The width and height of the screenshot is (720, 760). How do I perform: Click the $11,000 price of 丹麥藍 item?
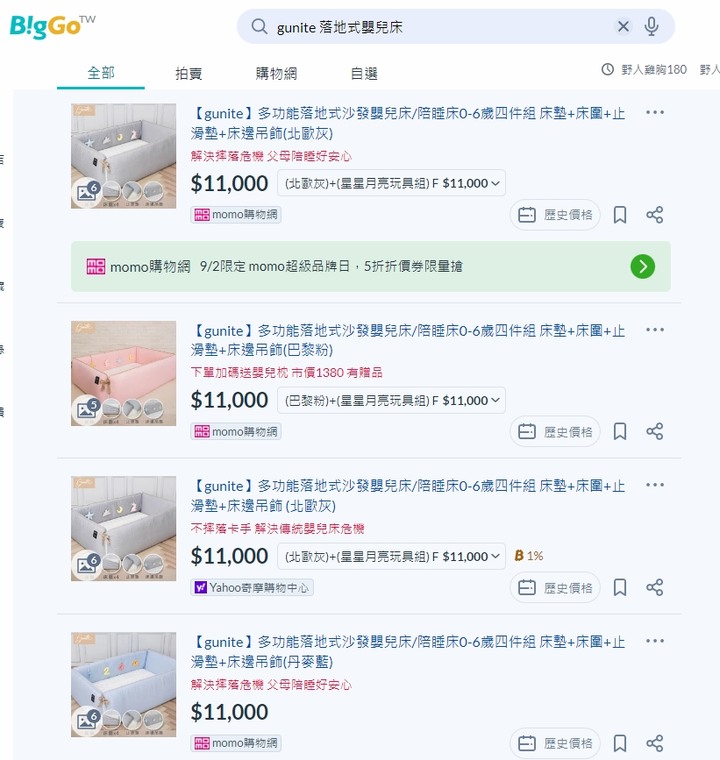coord(229,712)
